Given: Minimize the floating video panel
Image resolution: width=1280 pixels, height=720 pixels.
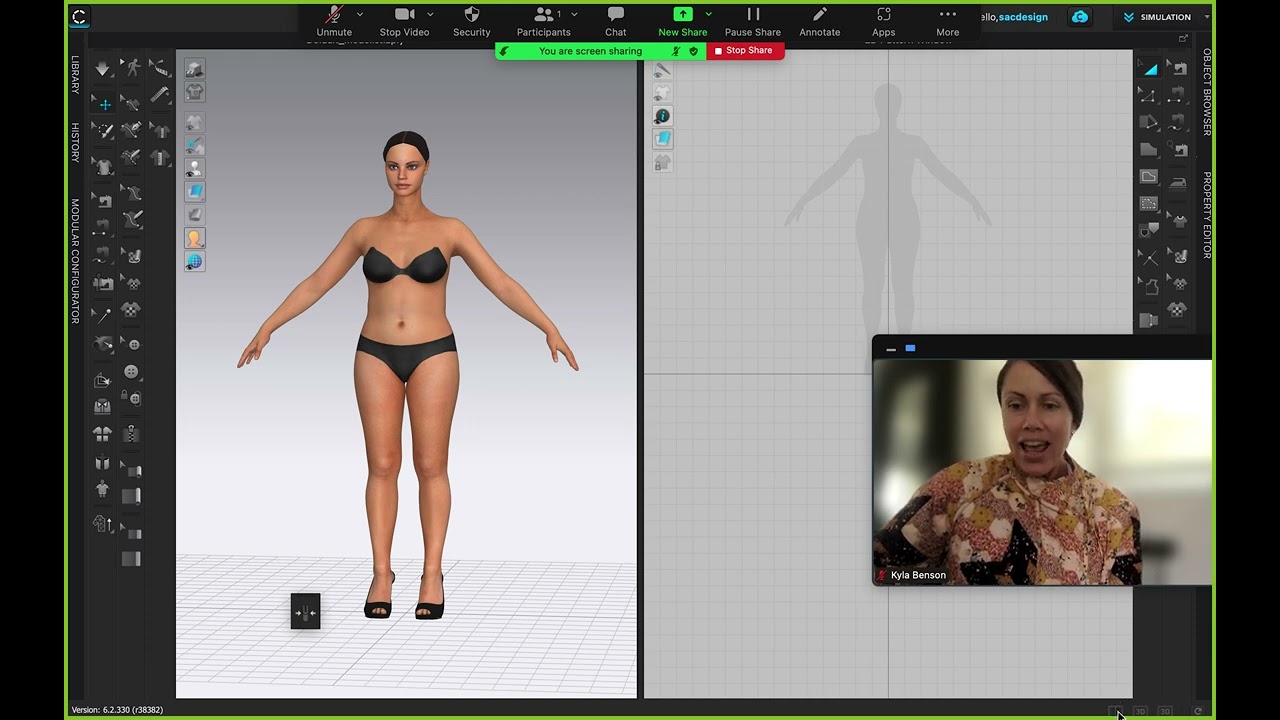Looking at the screenshot, I should pos(891,349).
